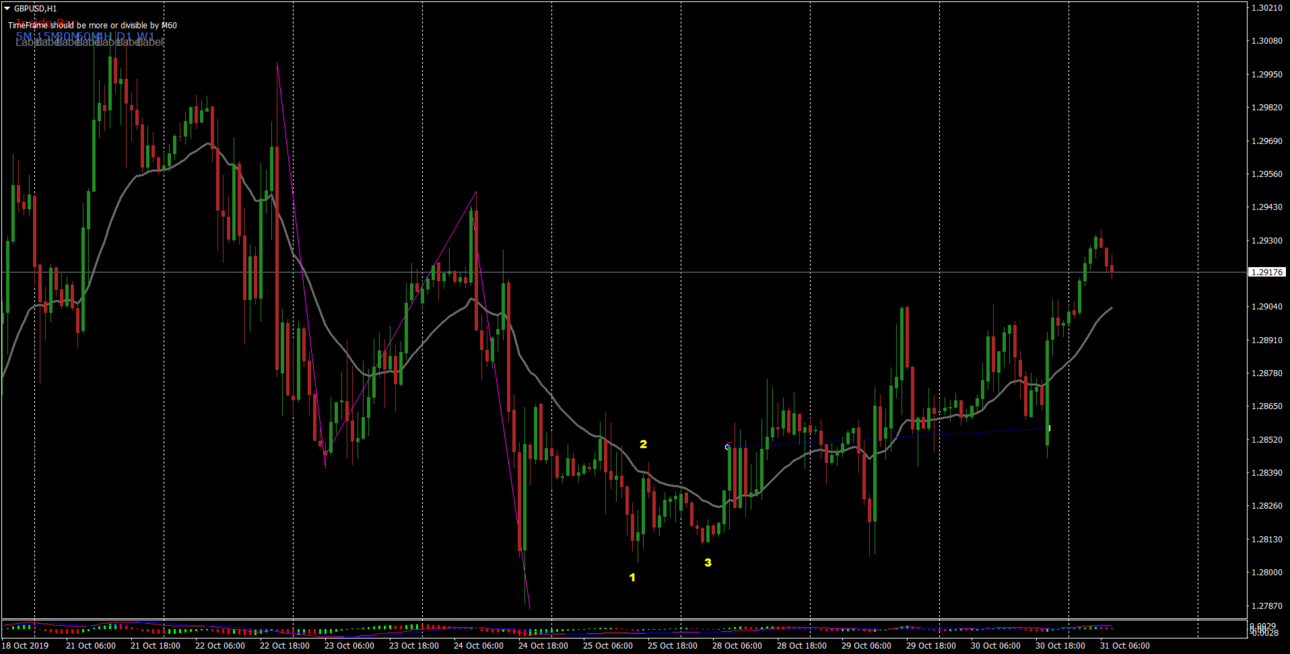Select the yellow wave label 3
Image resolution: width=1290 pixels, height=654 pixels.
click(x=708, y=563)
